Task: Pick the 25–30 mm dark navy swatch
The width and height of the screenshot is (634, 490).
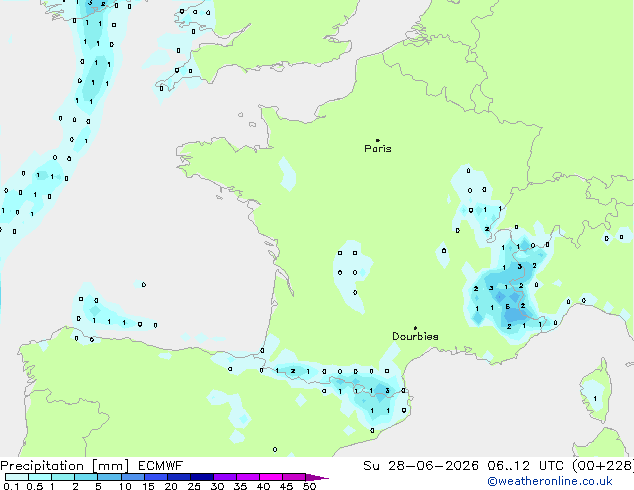Action: tap(202, 477)
